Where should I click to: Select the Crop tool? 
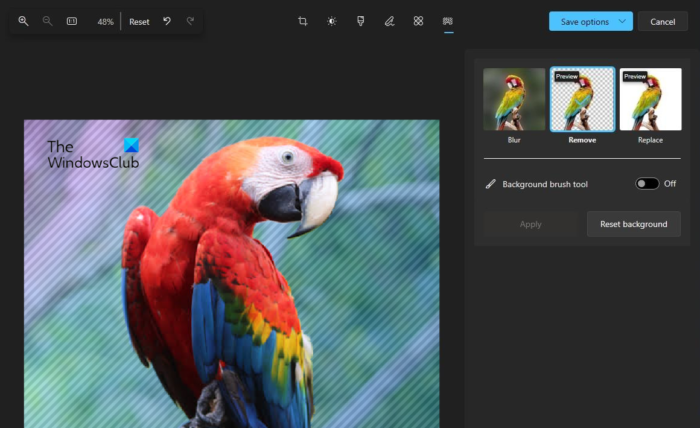(303, 21)
